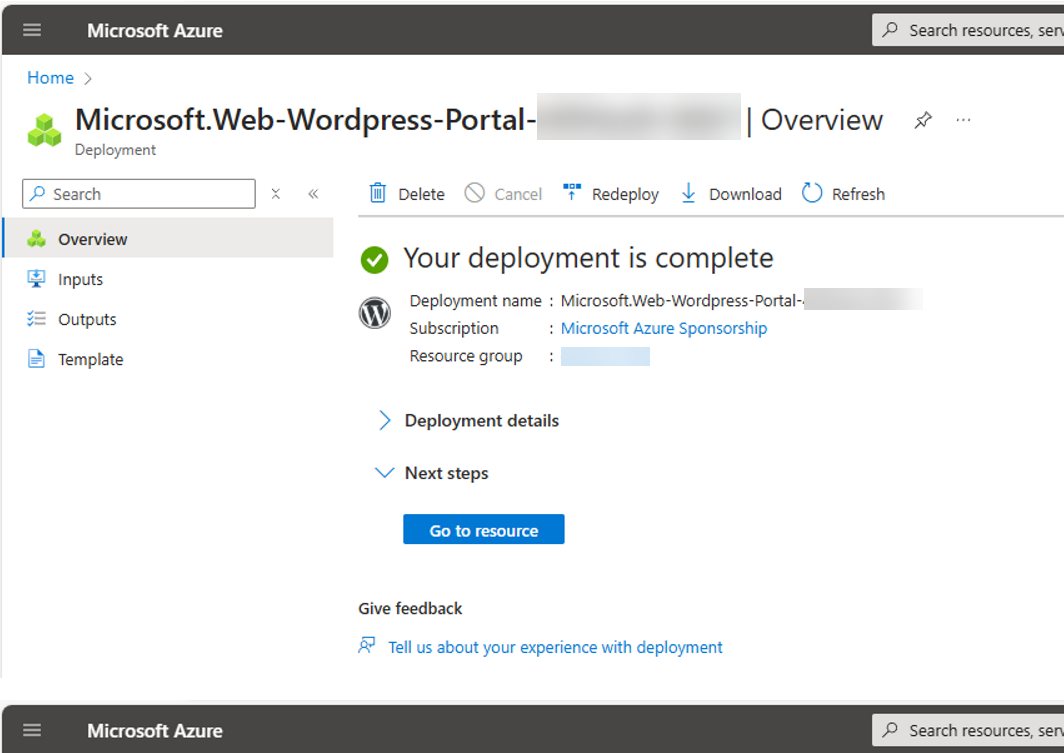Click the 'Deployment' subtitle under the page title

pos(115,150)
